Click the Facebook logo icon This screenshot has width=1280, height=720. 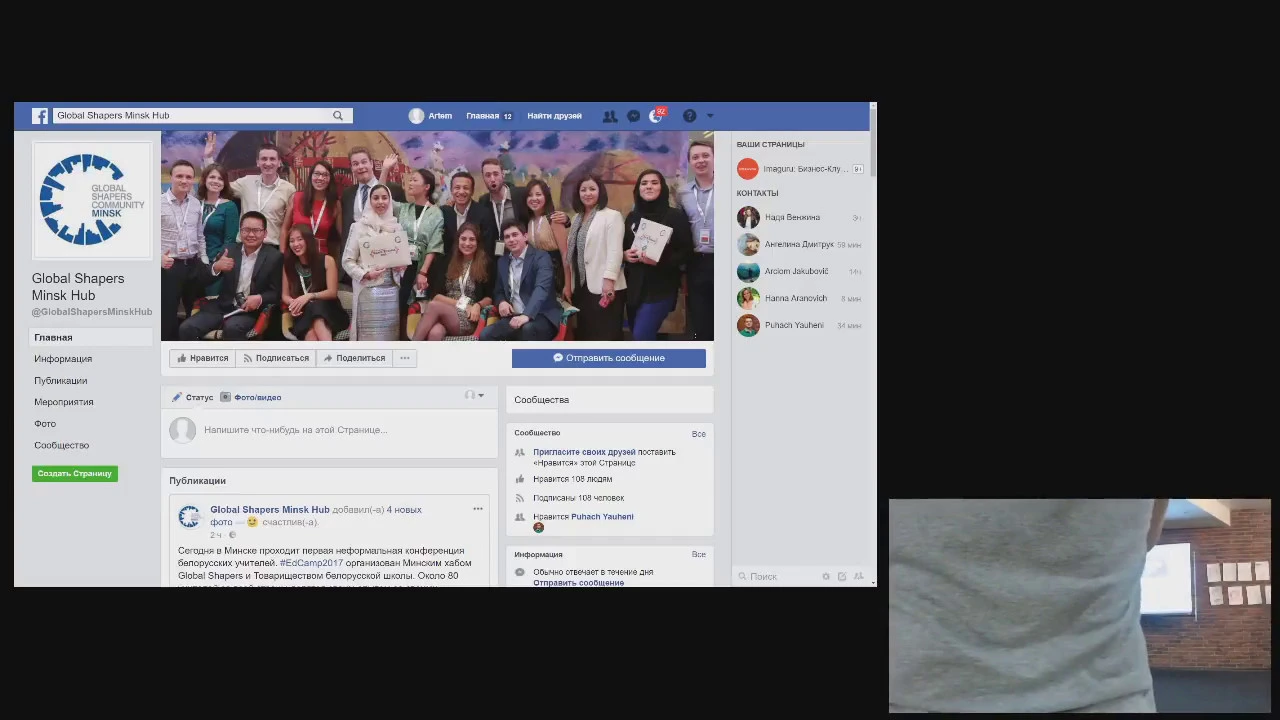click(40, 116)
